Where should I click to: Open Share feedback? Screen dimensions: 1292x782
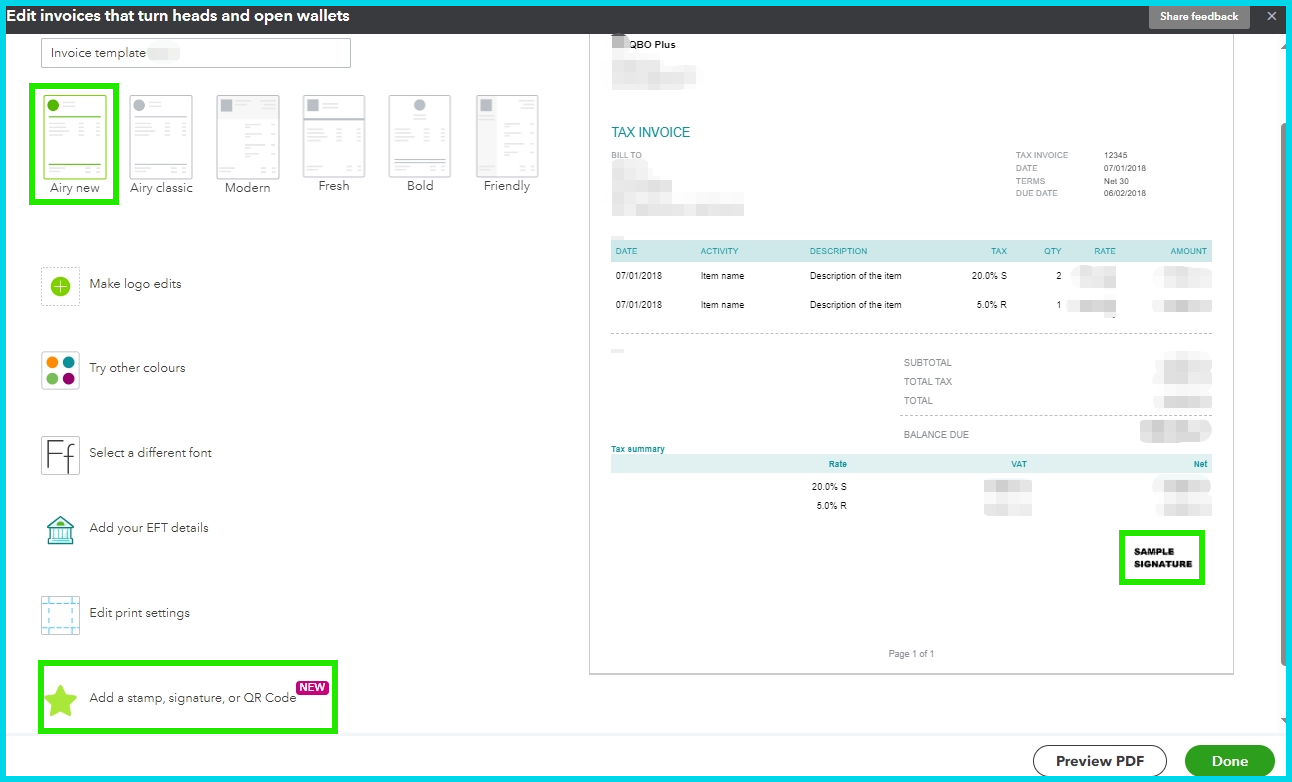[x=1198, y=16]
